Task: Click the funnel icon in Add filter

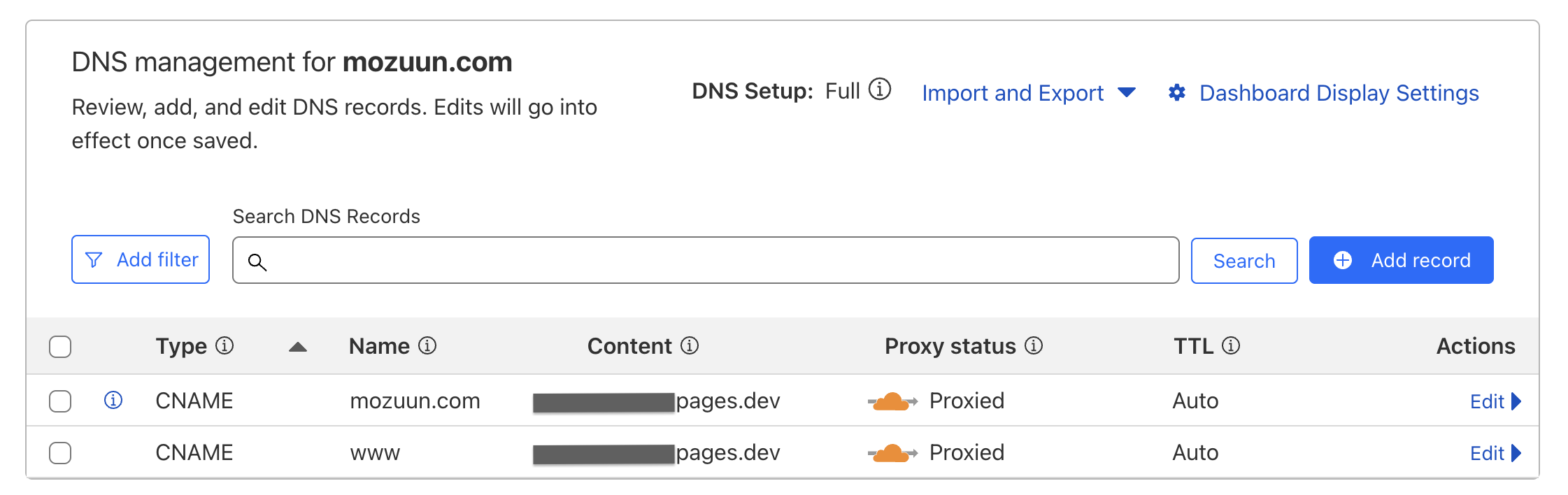Action: coord(94,260)
